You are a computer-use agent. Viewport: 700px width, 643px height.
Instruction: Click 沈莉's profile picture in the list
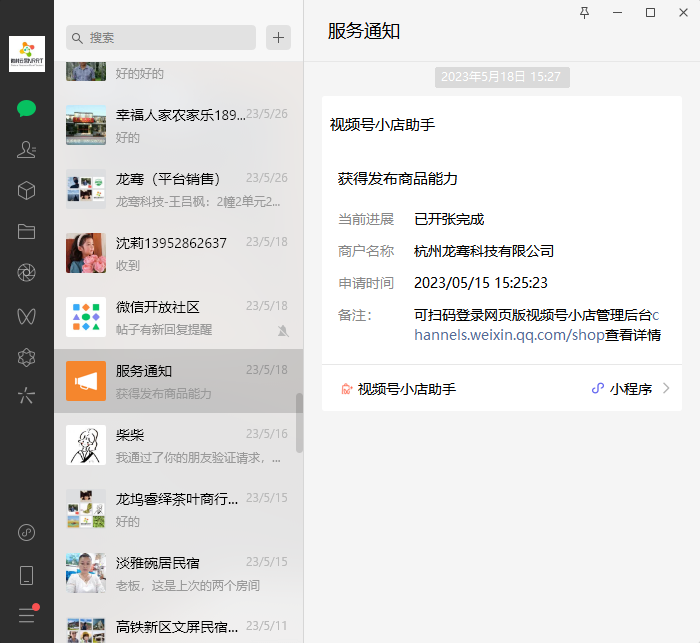point(86,253)
